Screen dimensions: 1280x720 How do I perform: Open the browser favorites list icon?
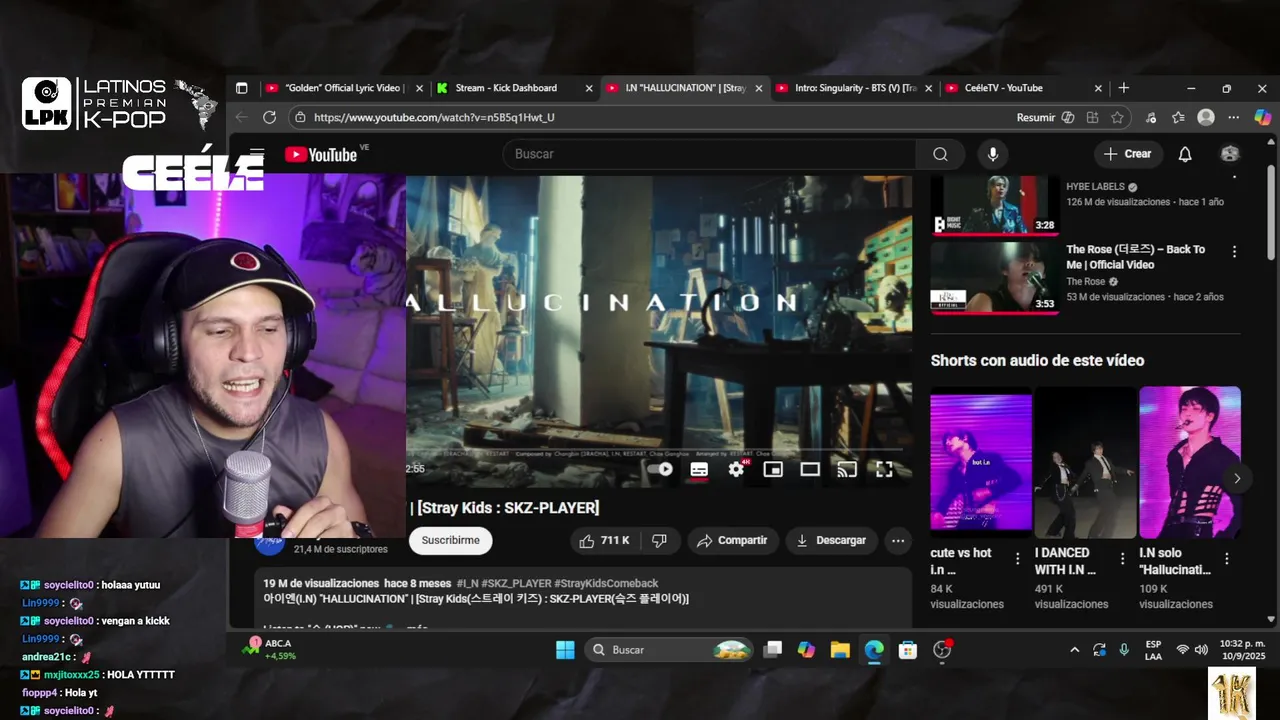(1178, 117)
